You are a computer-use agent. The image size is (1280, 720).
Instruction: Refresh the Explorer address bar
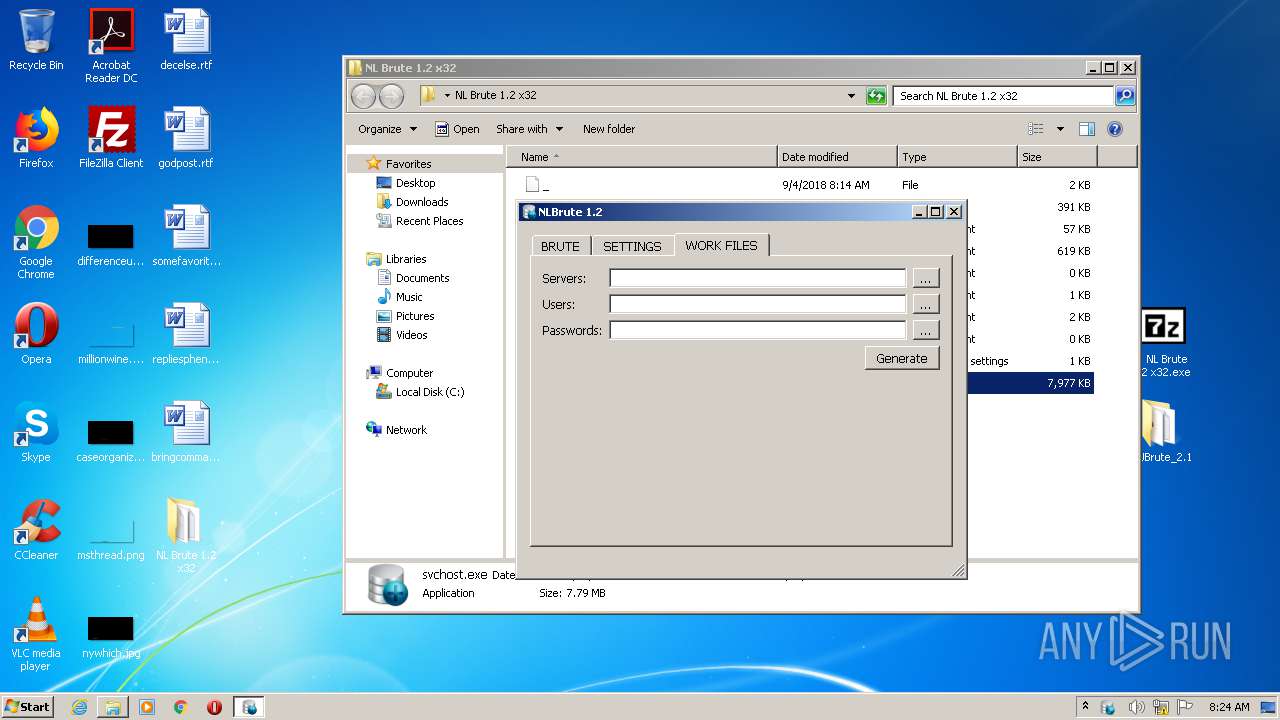pos(876,96)
